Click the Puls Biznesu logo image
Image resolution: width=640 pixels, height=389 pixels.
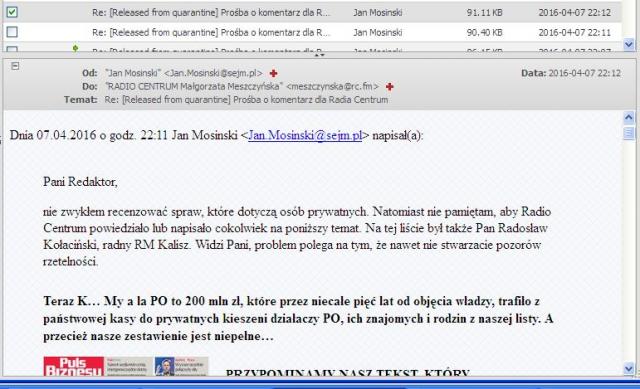pyautogui.click(x=74, y=366)
